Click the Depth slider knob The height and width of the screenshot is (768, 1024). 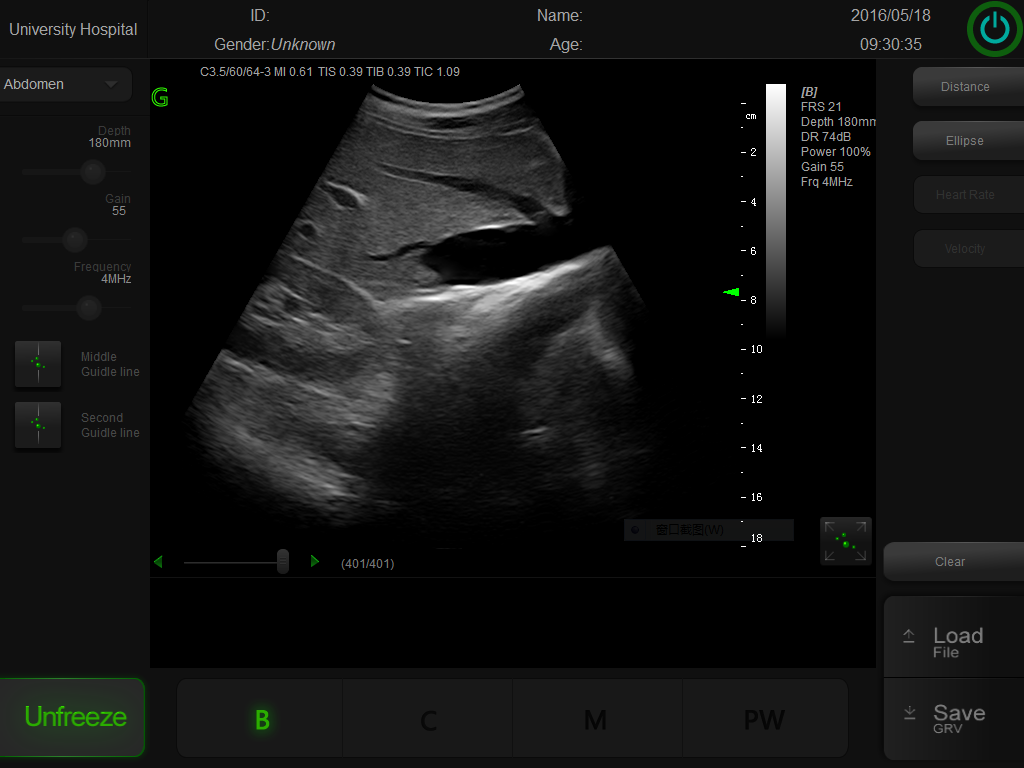[x=93, y=172]
